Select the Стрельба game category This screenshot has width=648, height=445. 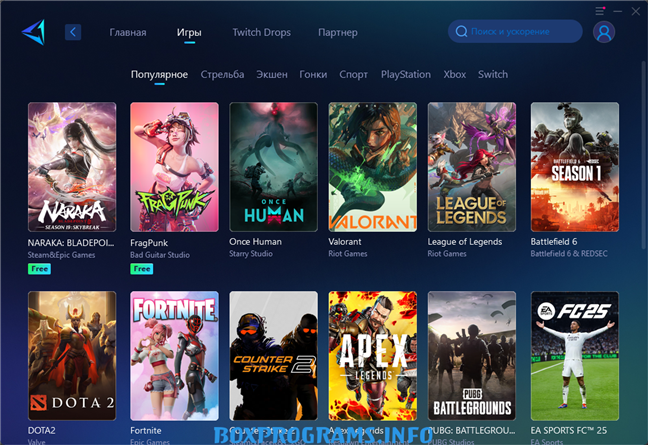pyautogui.click(x=222, y=74)
